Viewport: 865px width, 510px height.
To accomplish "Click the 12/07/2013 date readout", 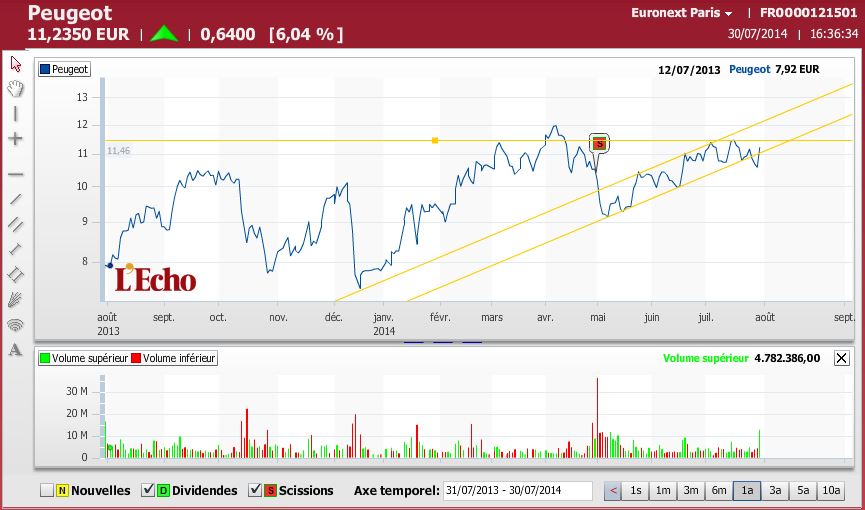I will 689,70.
